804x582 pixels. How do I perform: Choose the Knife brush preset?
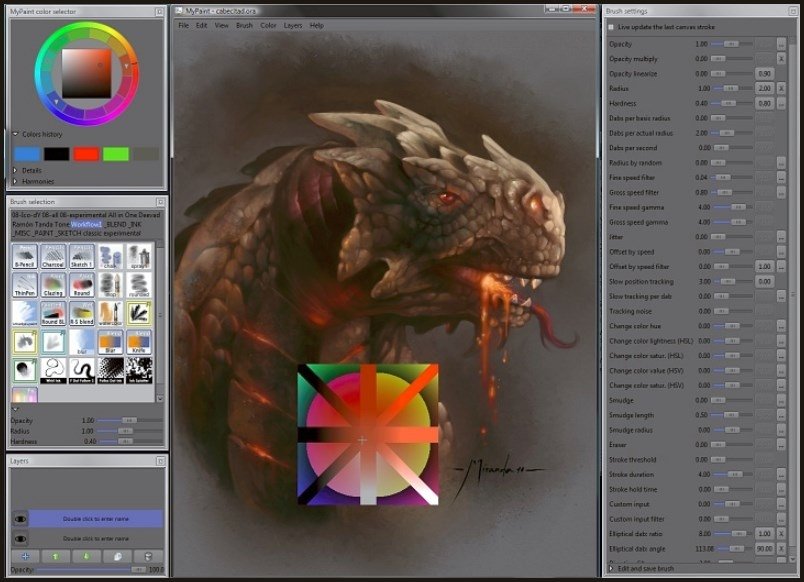139,343
